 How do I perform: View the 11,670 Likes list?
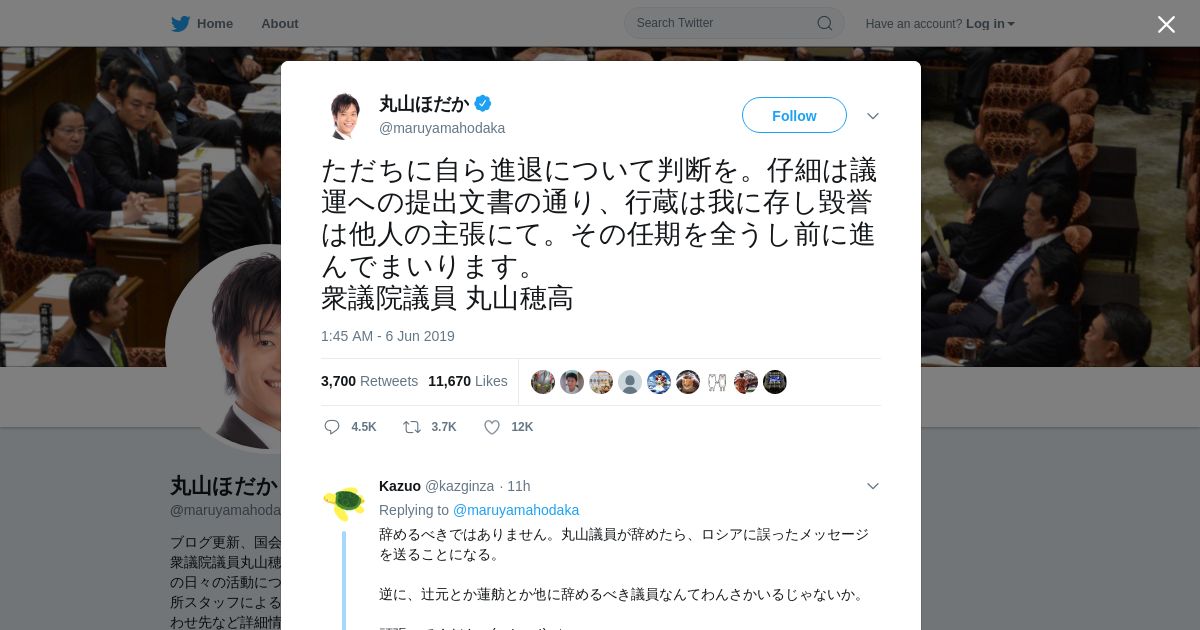click(468, 381)
